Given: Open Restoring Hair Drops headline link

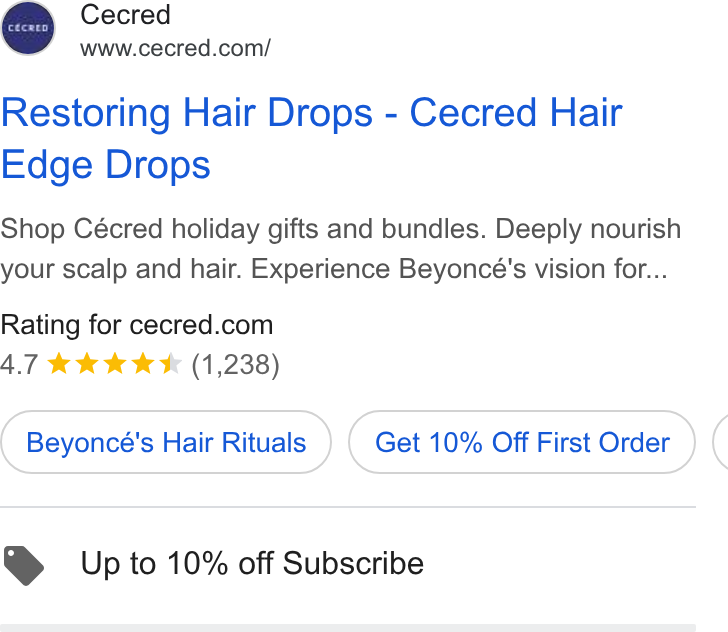Looking at the screenshot, I should pyautogui.click(x=312, y=112).
